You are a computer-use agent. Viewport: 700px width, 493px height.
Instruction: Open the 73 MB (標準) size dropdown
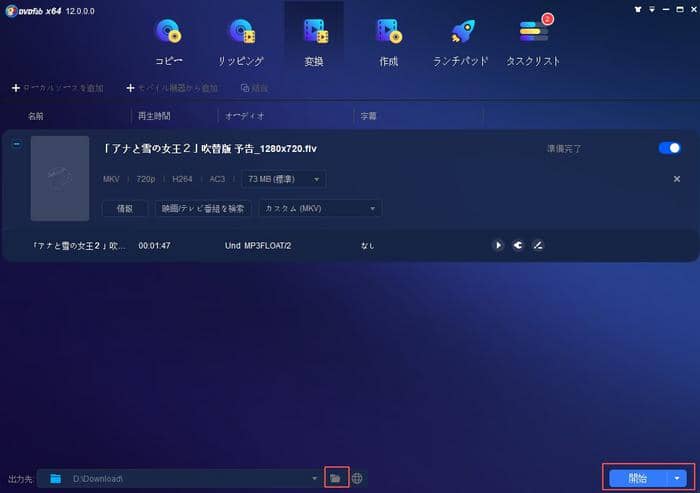283,179
